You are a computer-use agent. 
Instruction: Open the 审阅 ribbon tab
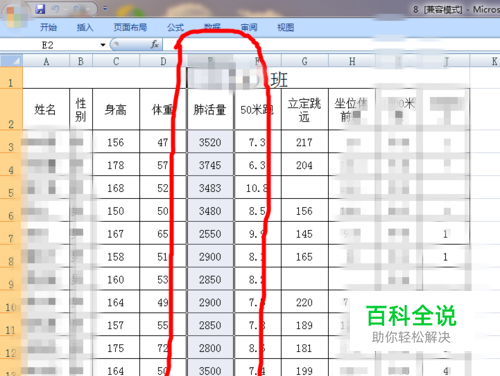[x=249, y=27]
